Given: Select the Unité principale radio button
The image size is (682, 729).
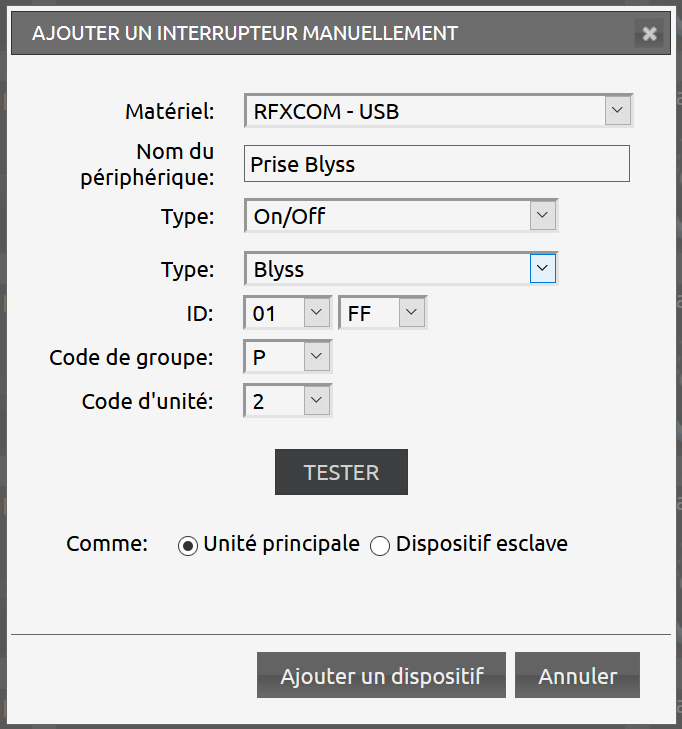Looking at the screenshot, I should [187, 546].
